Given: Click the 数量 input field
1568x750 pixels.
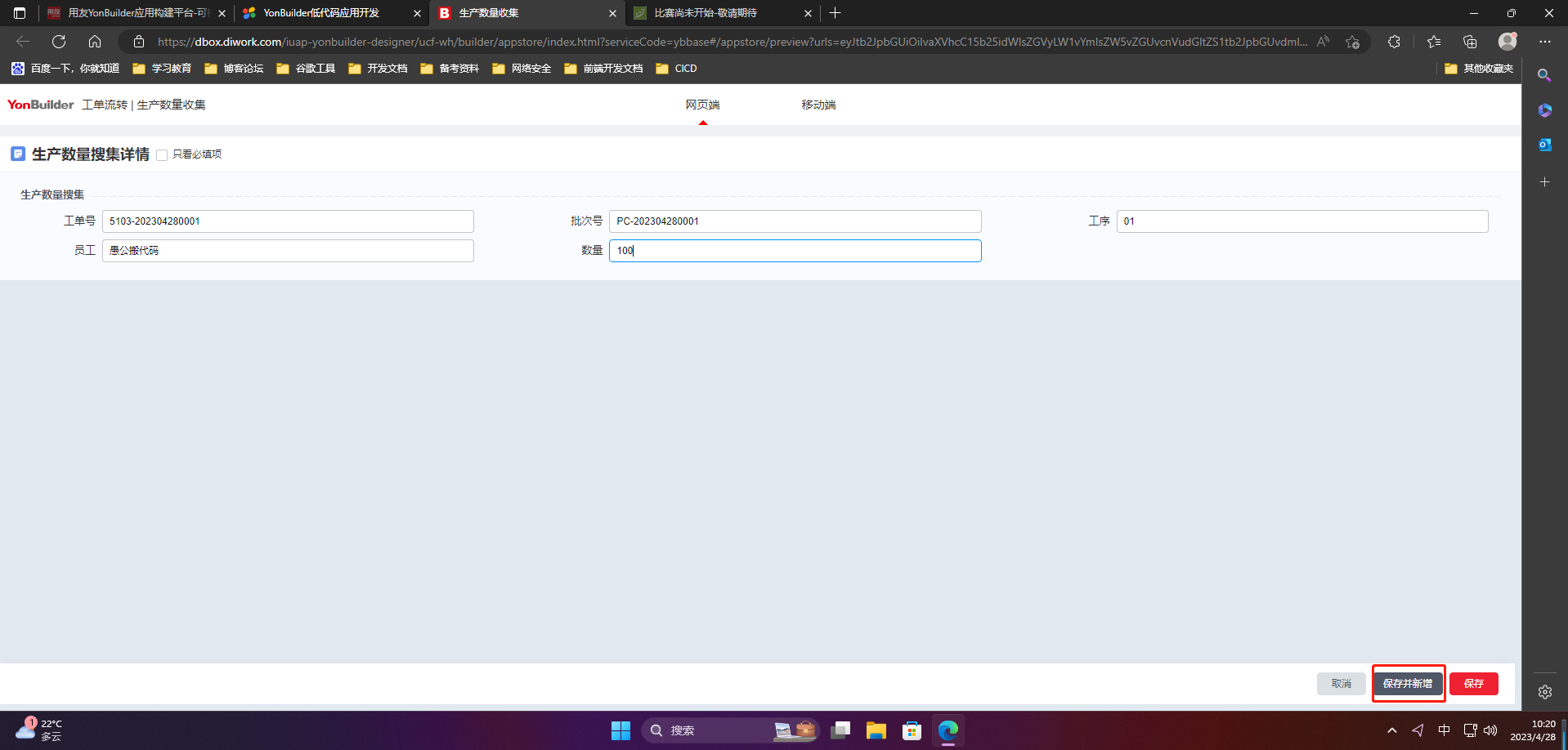Looking at the screenshot, I should click(795, 251).
